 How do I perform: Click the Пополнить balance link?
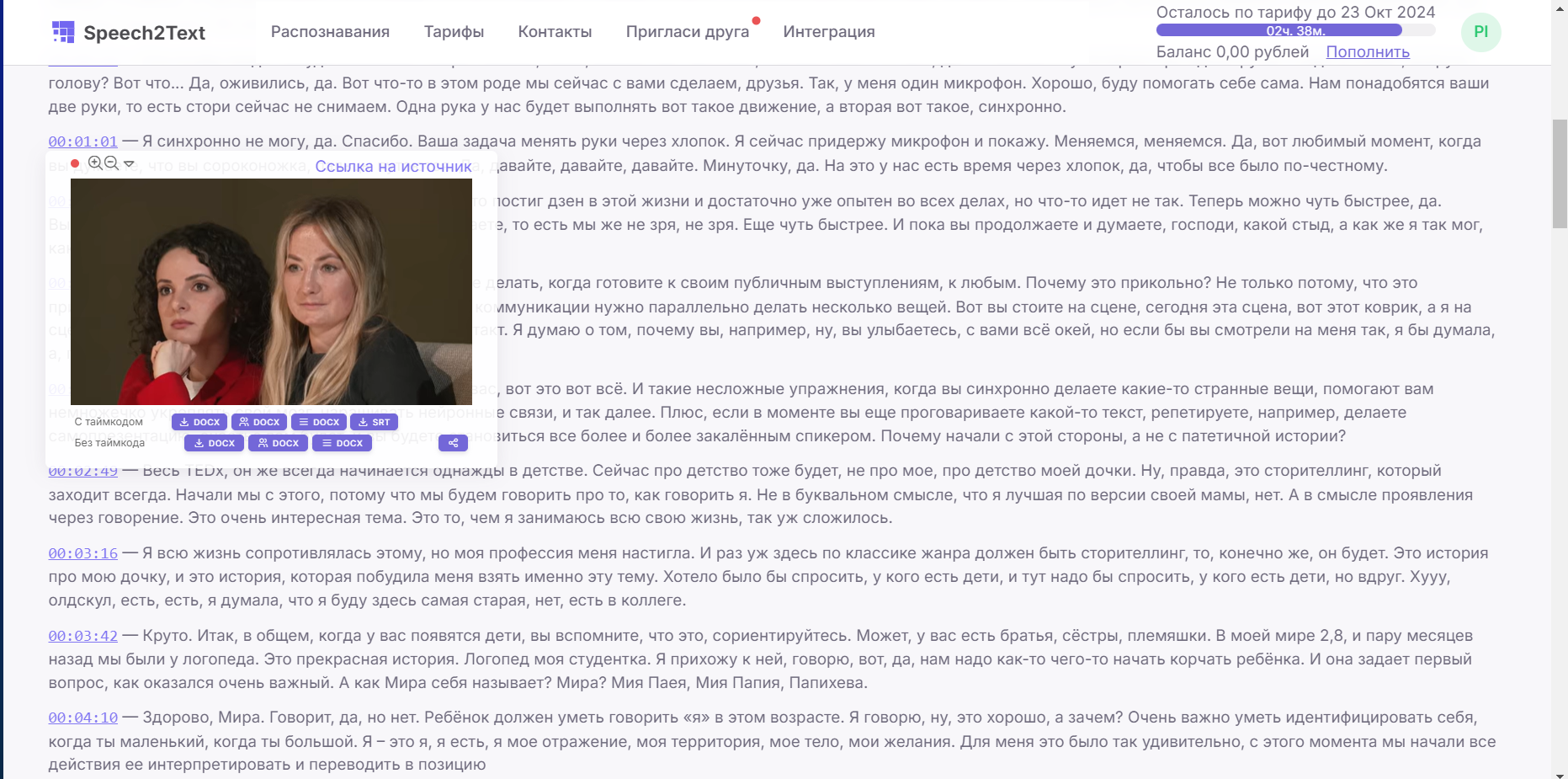[1368, 52]
